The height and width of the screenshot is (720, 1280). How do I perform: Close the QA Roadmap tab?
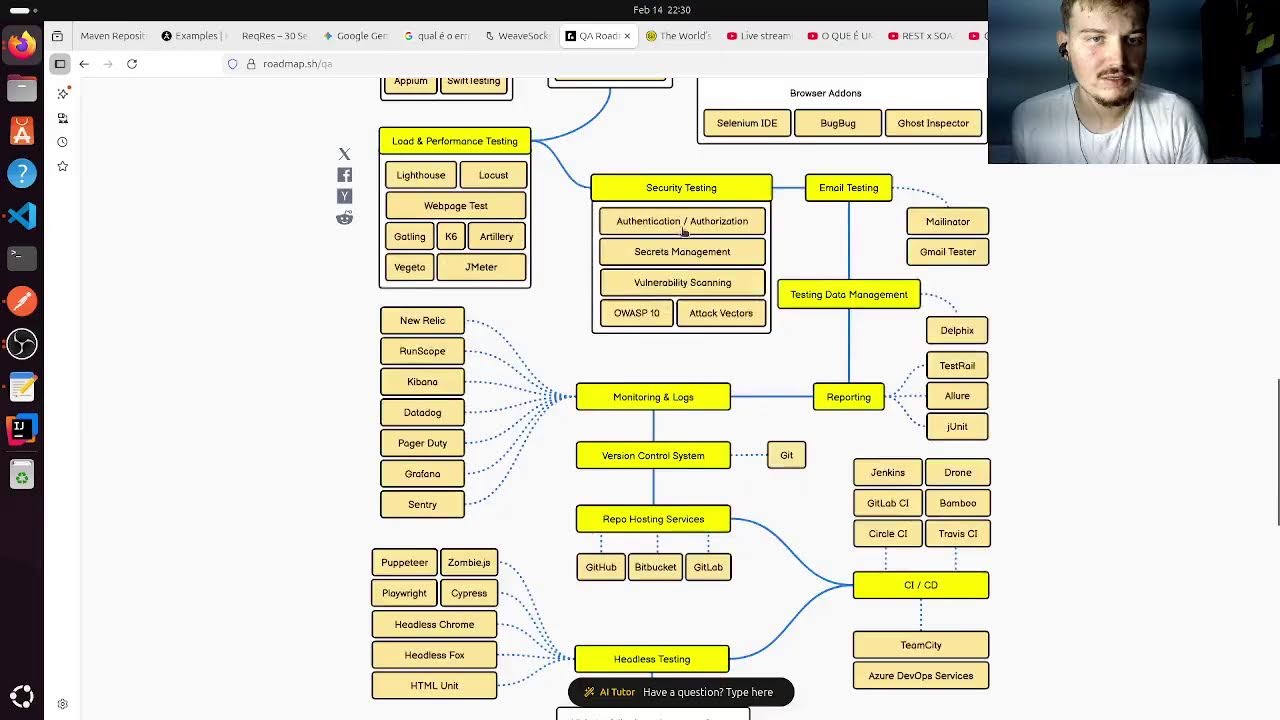627,36
